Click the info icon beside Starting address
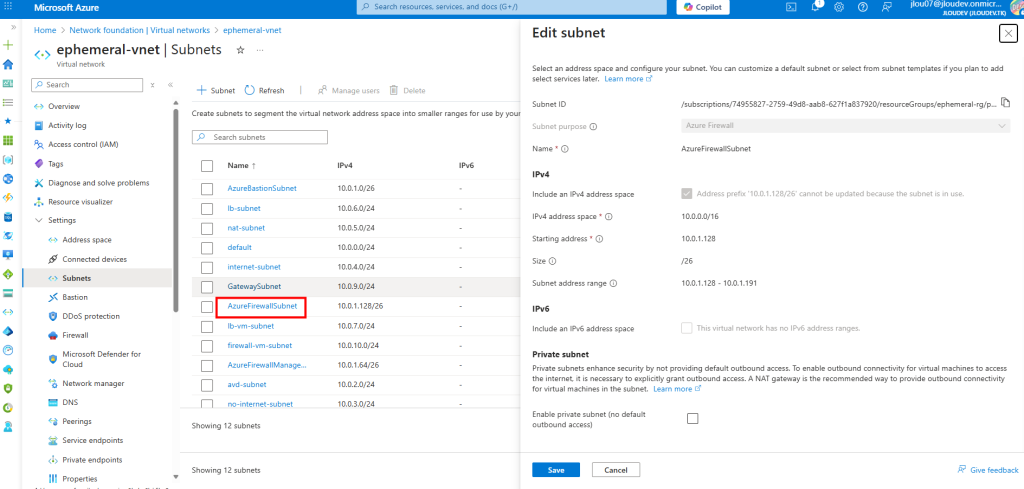Viewport: 1024px width, 489px height. (x=600, y=239)
